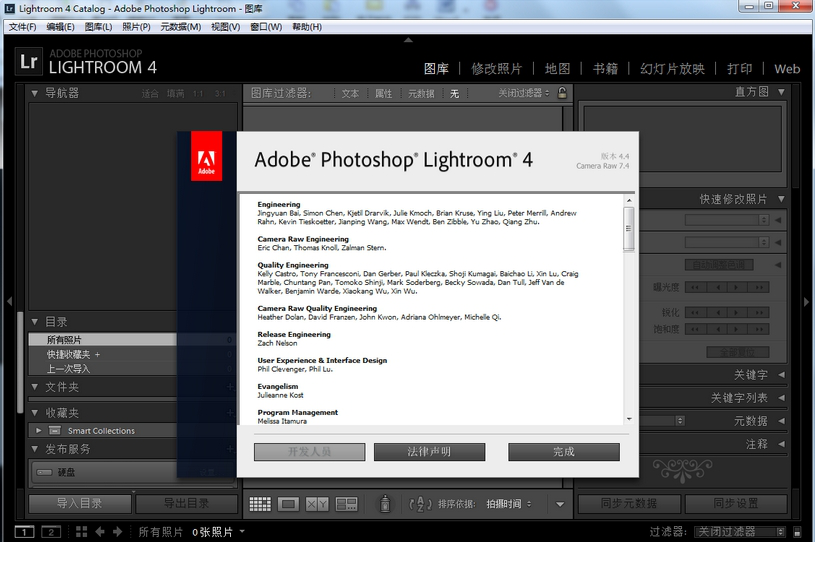815x563 pixels.
Task: Switch to the 幻灯片放映 module
Action: click(672, 69)
